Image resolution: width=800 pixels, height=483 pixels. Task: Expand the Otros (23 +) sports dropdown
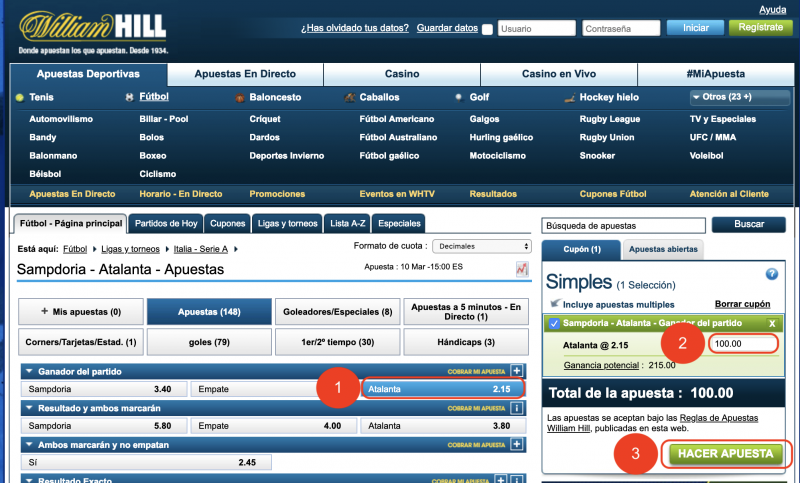click(x=739, y=97)
